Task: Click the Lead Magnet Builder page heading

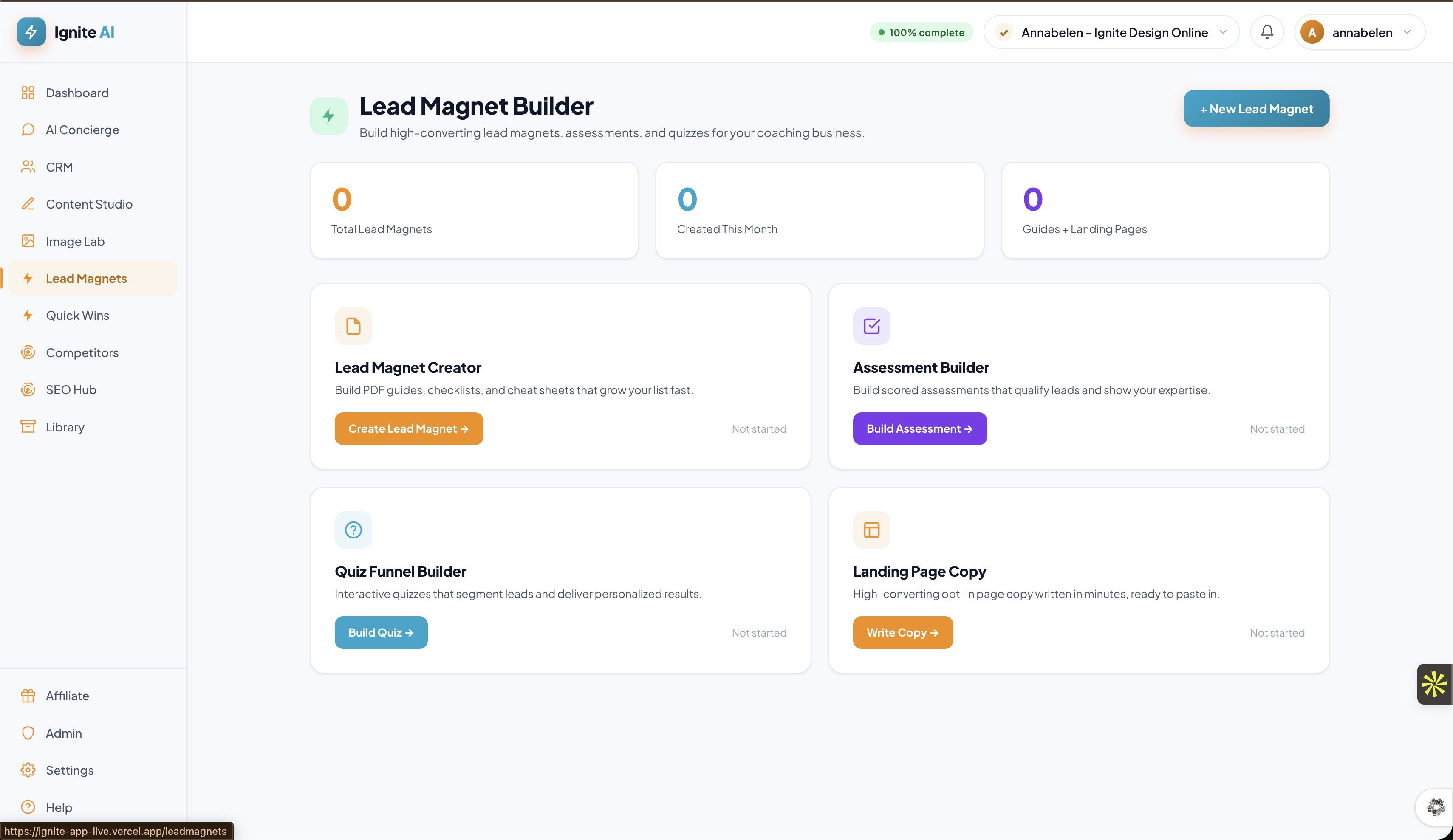Action: 476,106
